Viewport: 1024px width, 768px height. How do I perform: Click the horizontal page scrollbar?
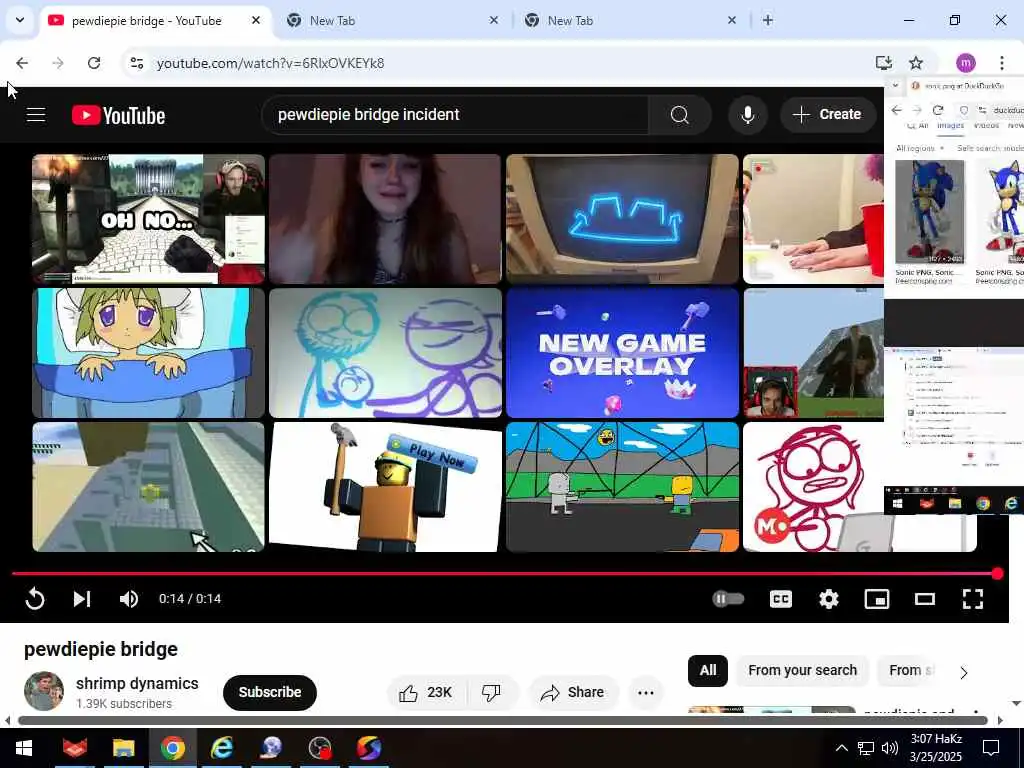pyautogui.click(x=503, y=720)
